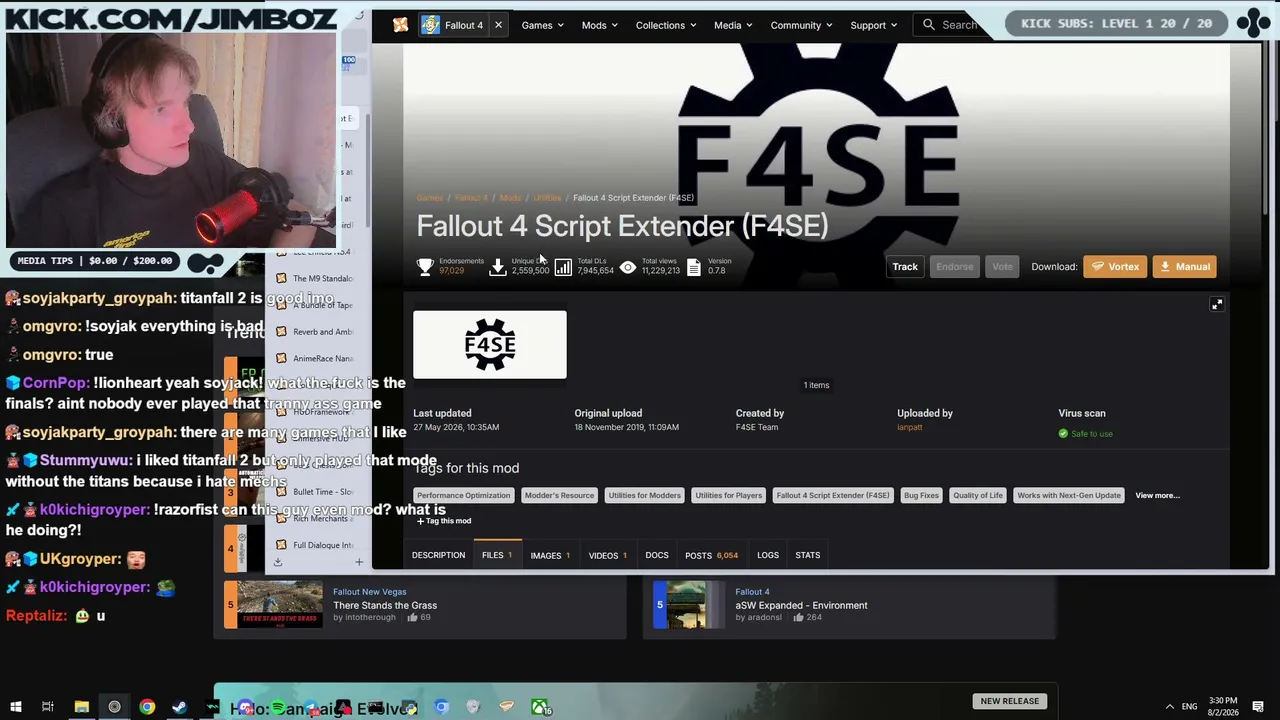
Task: Select the Bug Fixes tag
Action: pyautogui.click(x=921, y=495)
